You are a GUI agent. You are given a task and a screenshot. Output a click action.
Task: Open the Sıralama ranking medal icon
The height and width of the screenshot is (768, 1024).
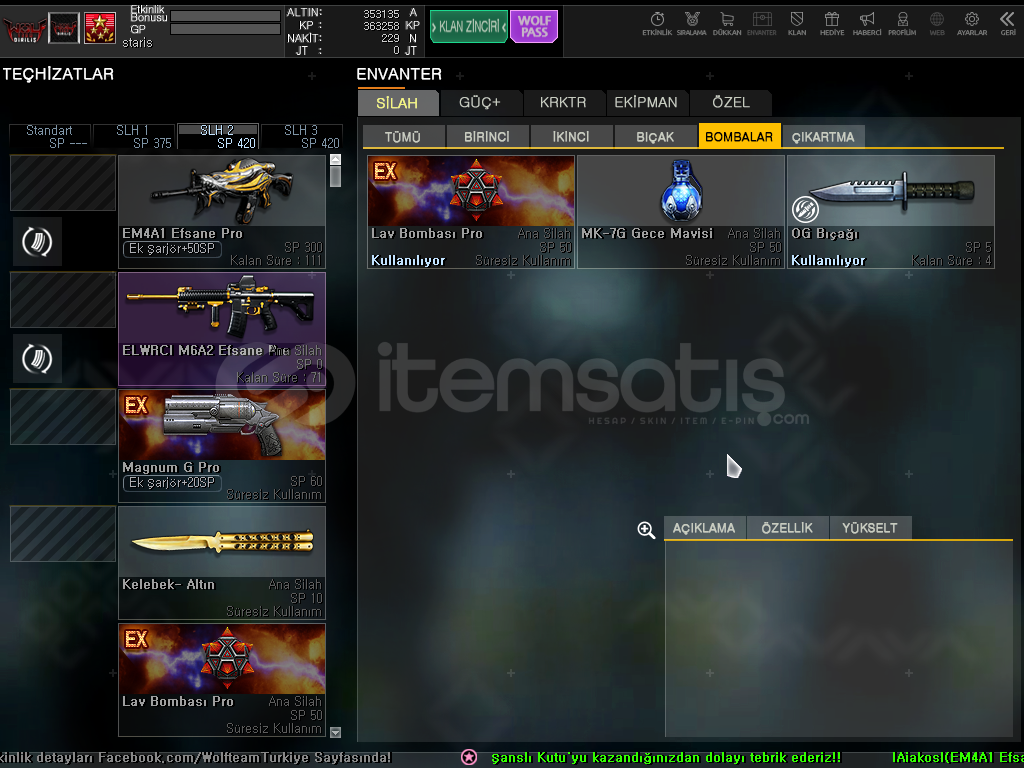691,22
